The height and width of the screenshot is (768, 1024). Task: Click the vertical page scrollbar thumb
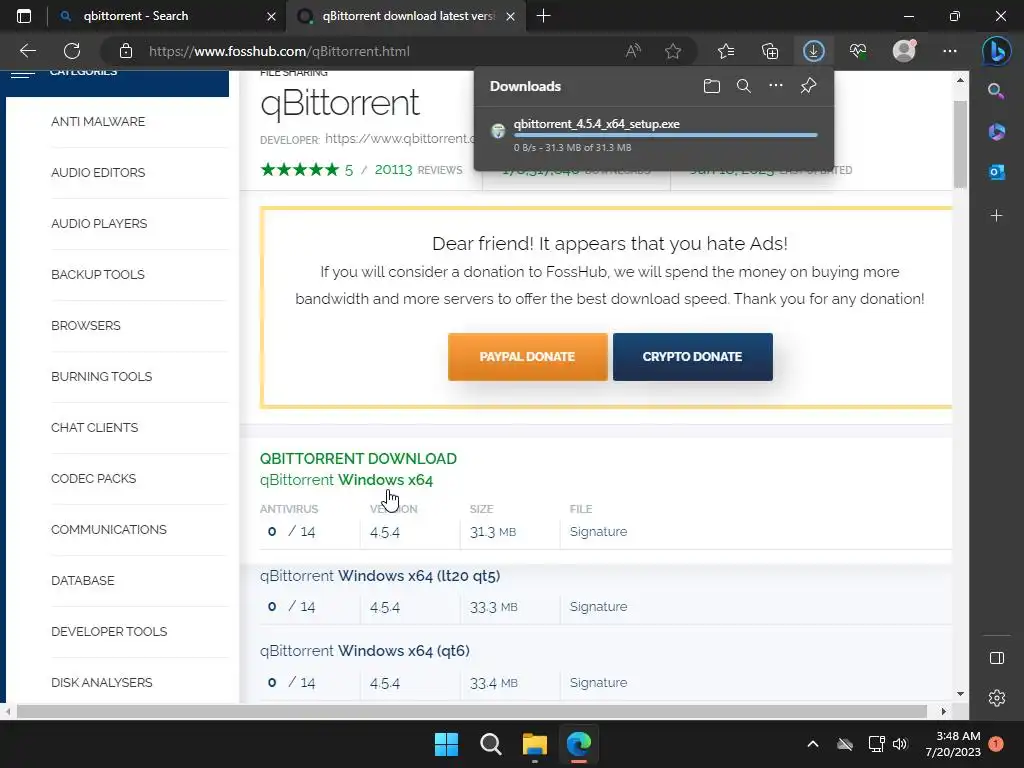(x=959, y=144)
